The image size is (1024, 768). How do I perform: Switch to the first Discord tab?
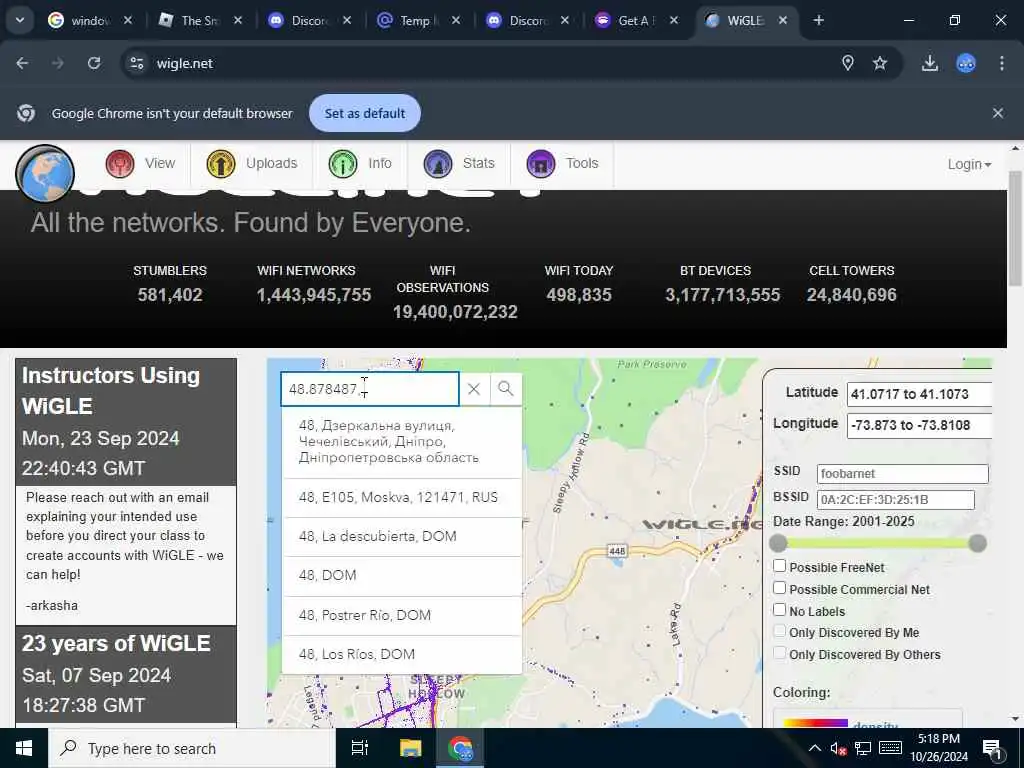click(309, 20)
